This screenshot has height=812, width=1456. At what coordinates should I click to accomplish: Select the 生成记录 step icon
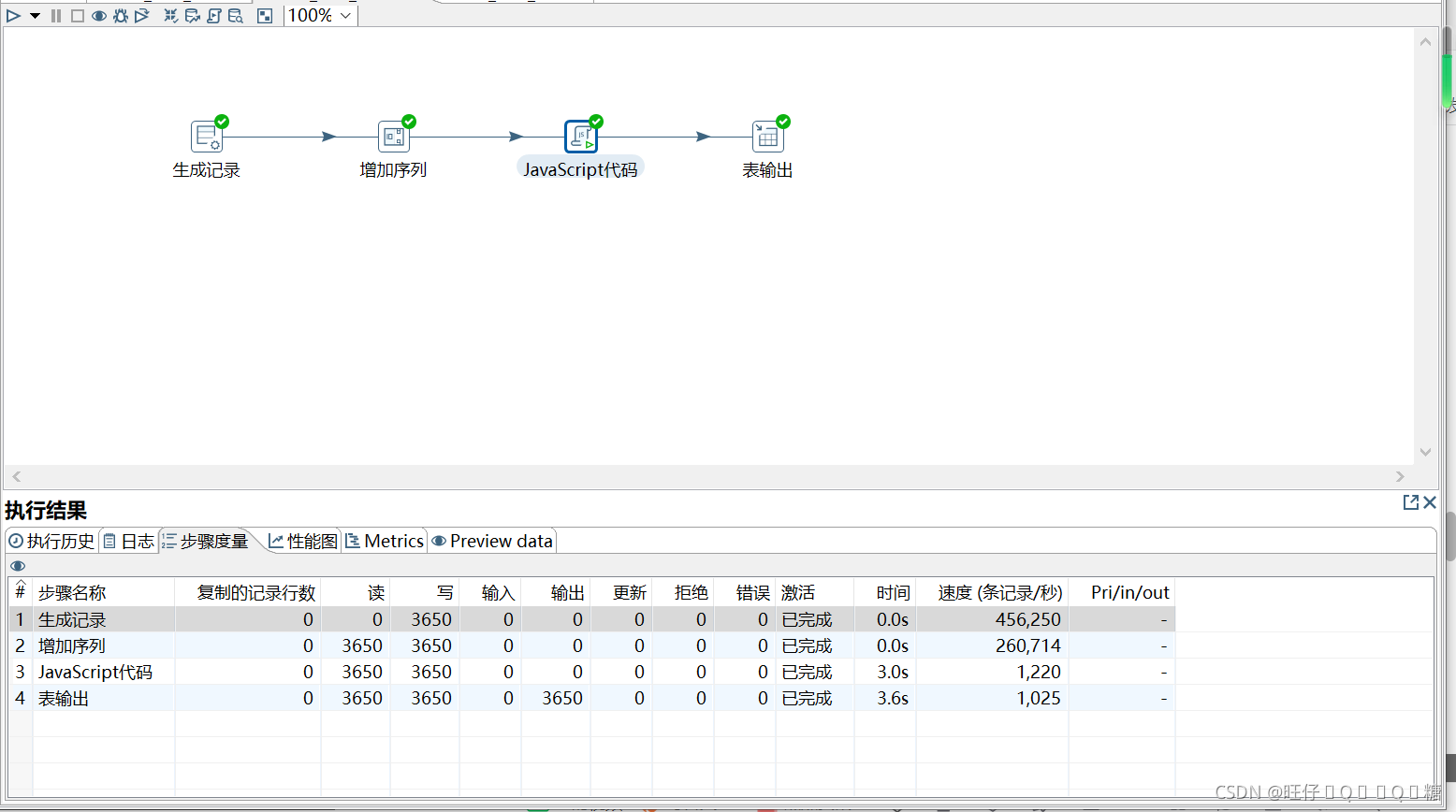(x=207, y=137)
